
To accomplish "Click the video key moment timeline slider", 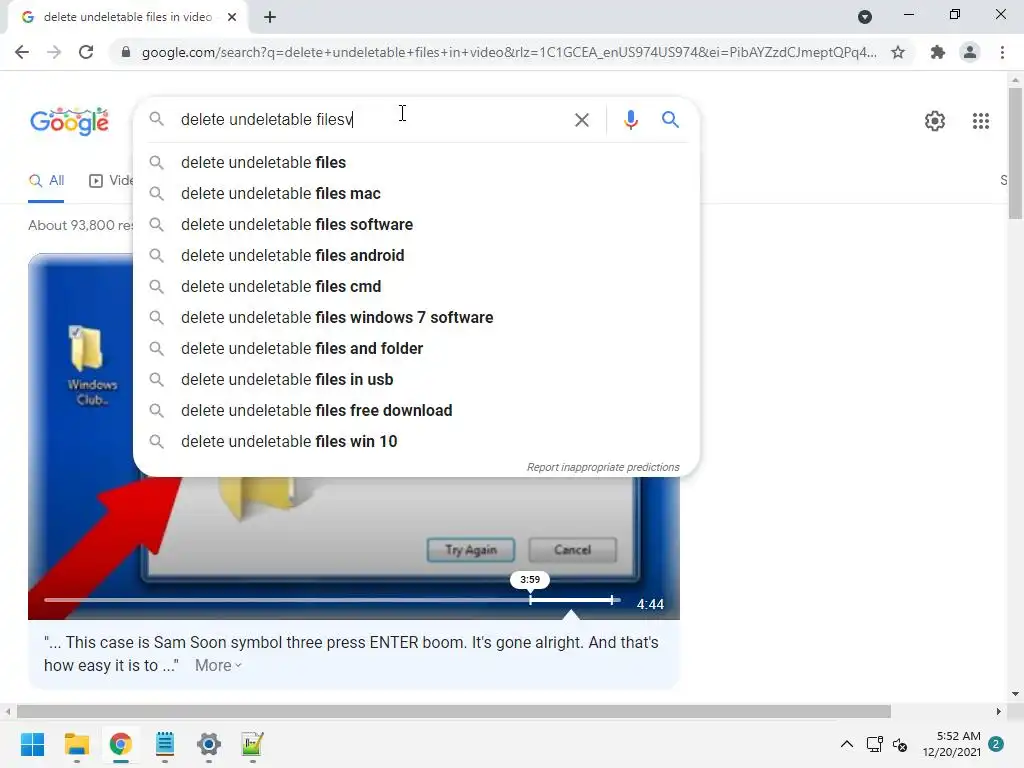I will tap(332, 600).
